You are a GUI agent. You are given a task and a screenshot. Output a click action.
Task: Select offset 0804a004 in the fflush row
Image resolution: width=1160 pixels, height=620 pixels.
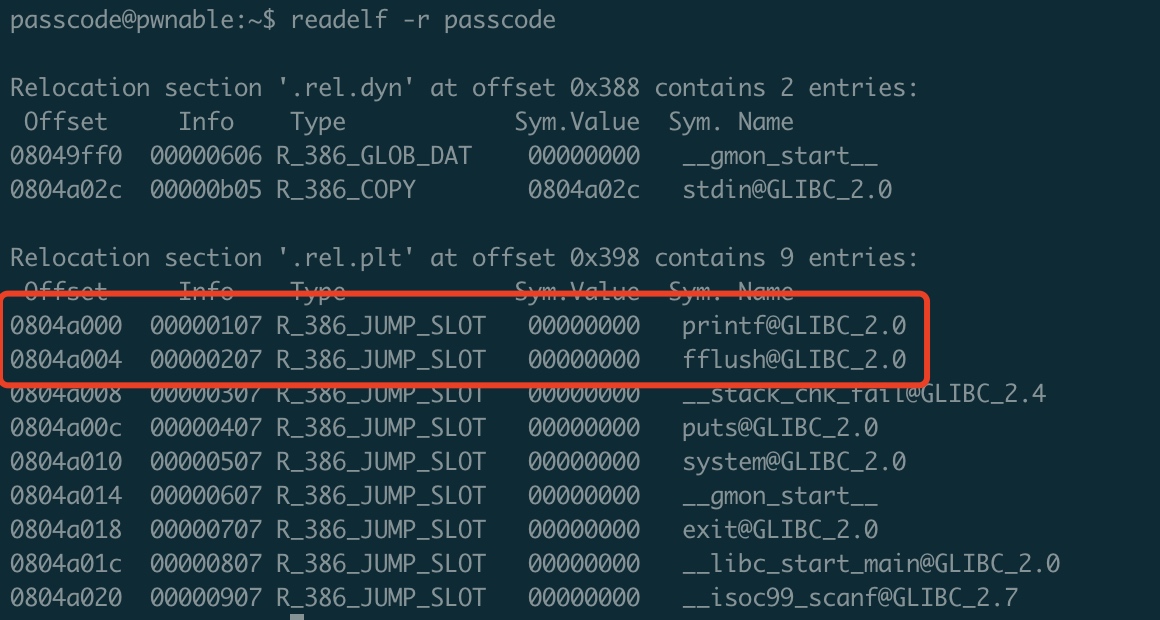(66, 360)
